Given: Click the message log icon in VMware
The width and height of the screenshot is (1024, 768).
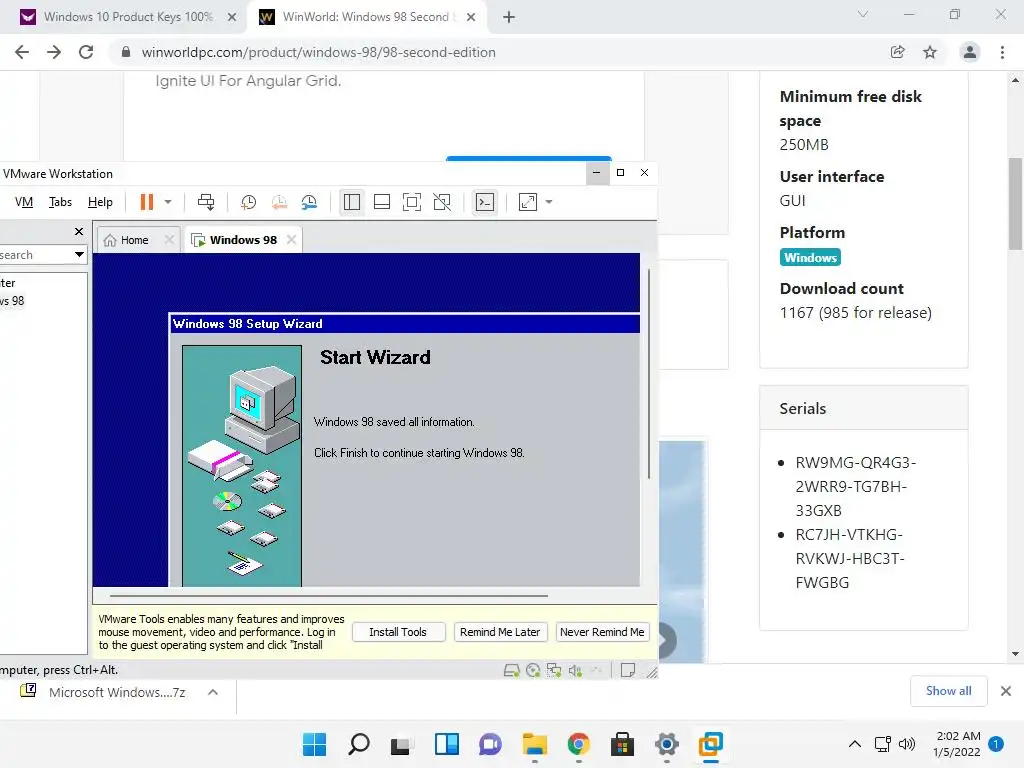Looking at the screenshot, I should 628,671.
